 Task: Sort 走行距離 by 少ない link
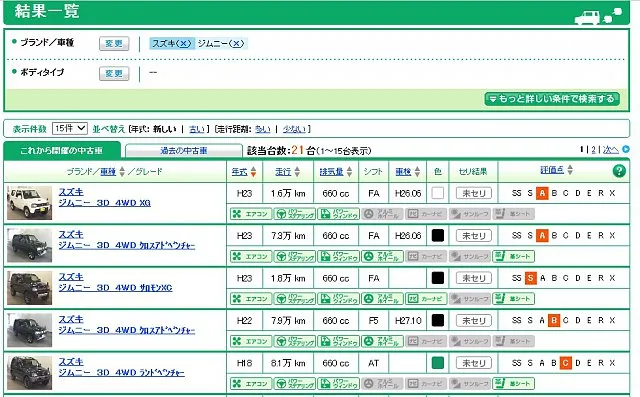click(x=294, y=129)
